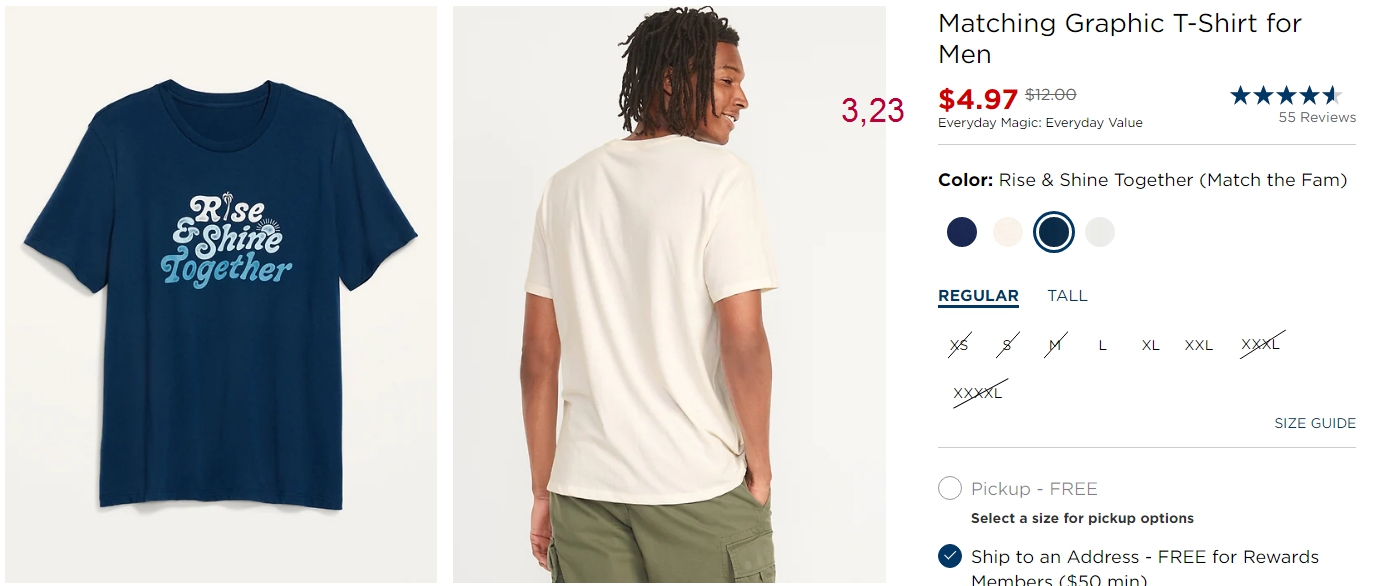Click the crossed-out XXXL size
This screenshot has height=586, width=1374.
click(x=1261, y=345)
